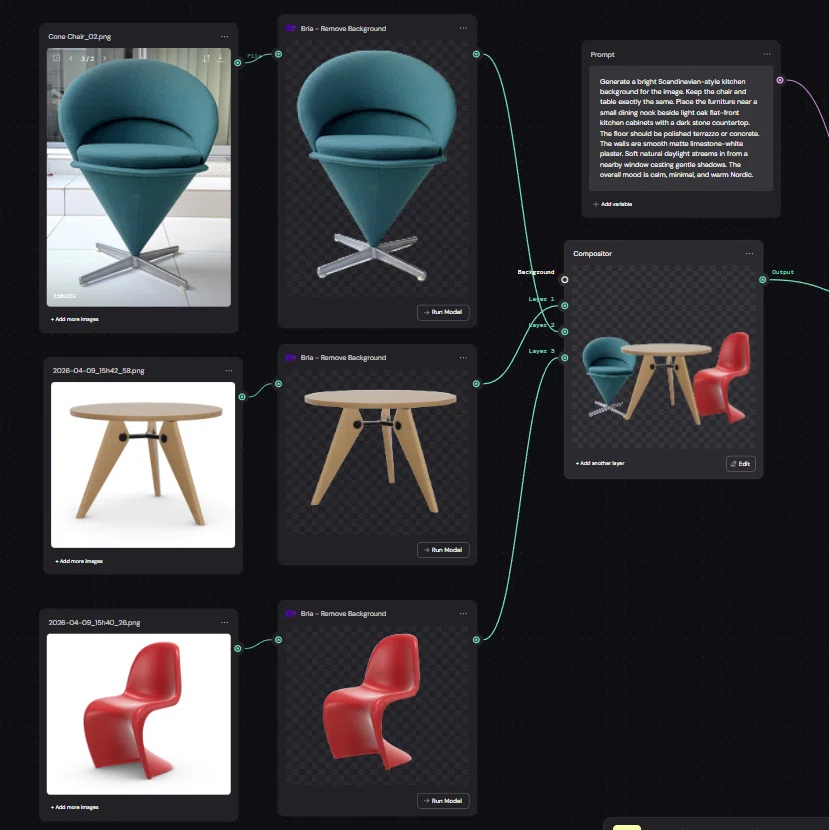Open options menu of top Bria Remove Background node
The image size is (829, 830).
463,28
